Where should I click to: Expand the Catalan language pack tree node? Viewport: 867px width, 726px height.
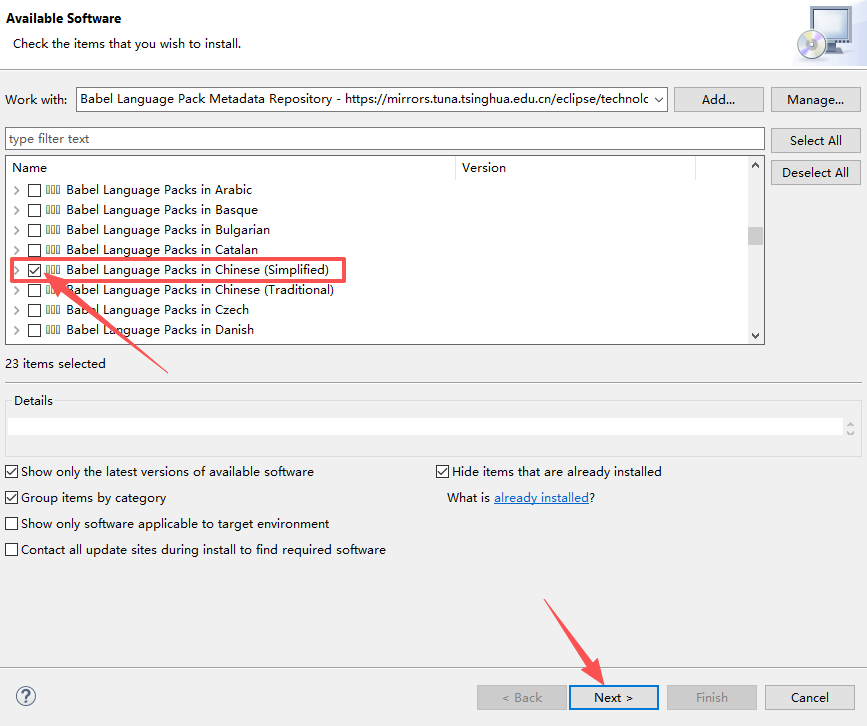tap(17, 250)
